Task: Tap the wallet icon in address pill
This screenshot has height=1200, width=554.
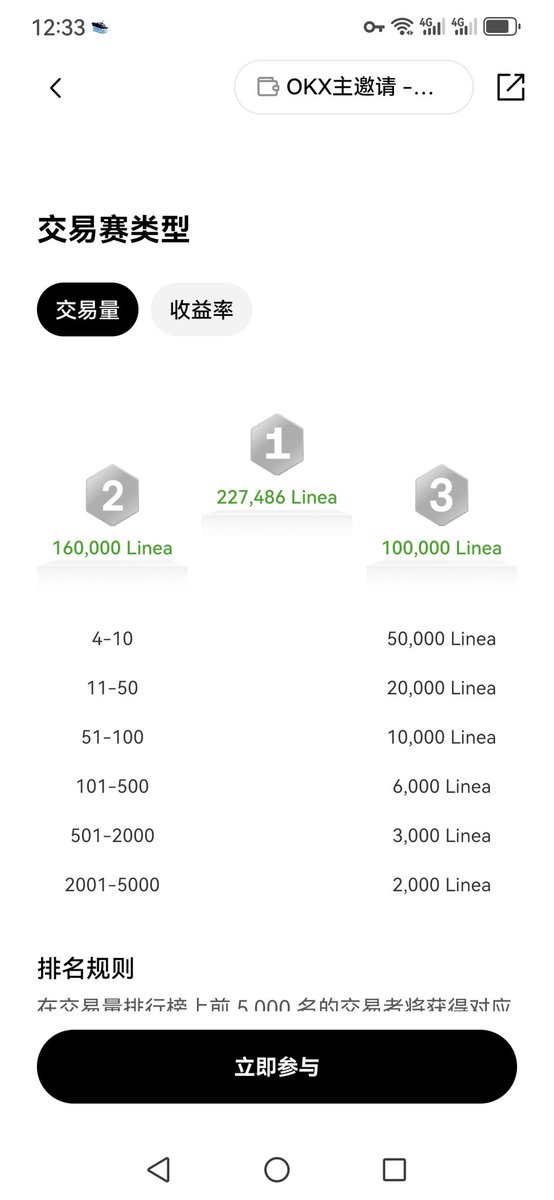Action: click(268, 87)
